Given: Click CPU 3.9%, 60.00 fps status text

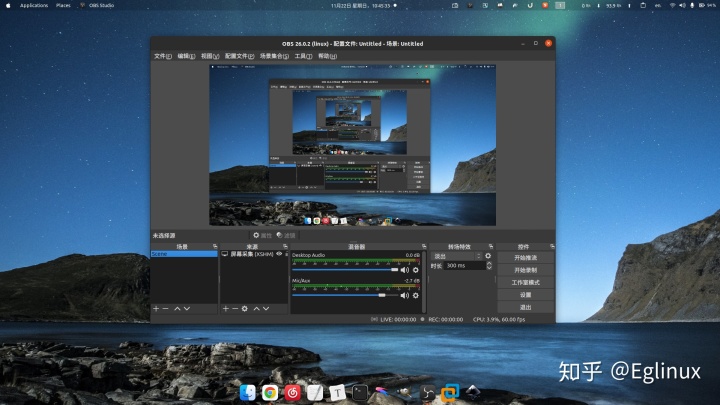Looking at the screenshot, I should click(x=499, y=319).
